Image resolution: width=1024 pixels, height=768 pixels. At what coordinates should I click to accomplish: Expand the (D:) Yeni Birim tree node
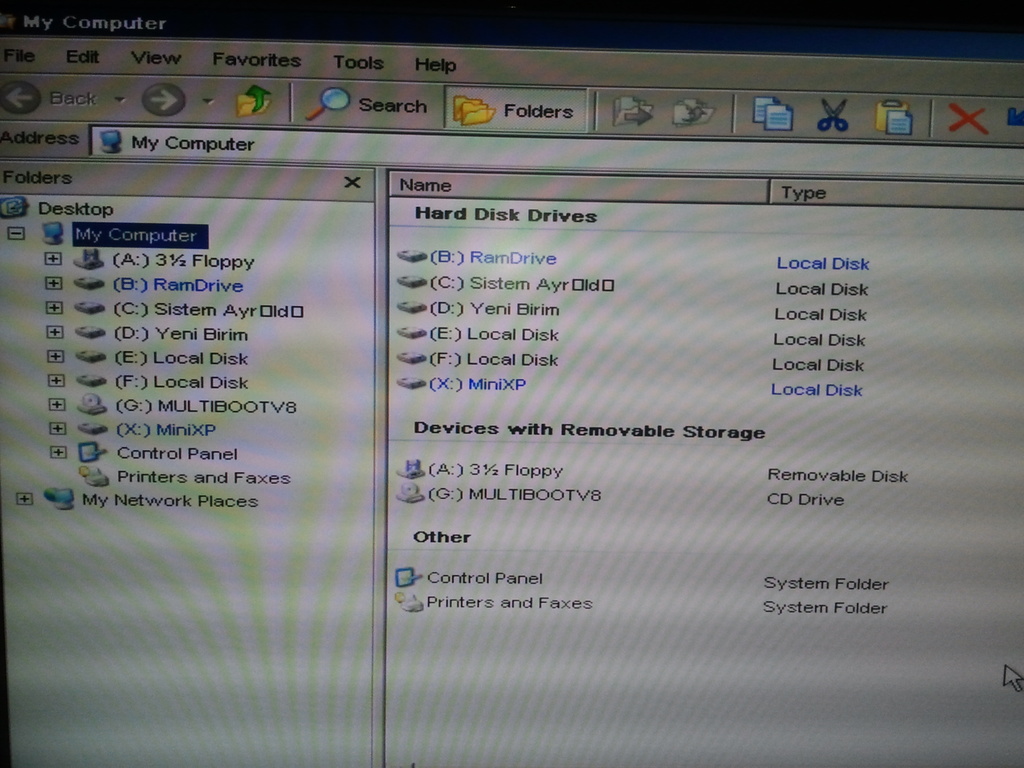pos(55,332)
